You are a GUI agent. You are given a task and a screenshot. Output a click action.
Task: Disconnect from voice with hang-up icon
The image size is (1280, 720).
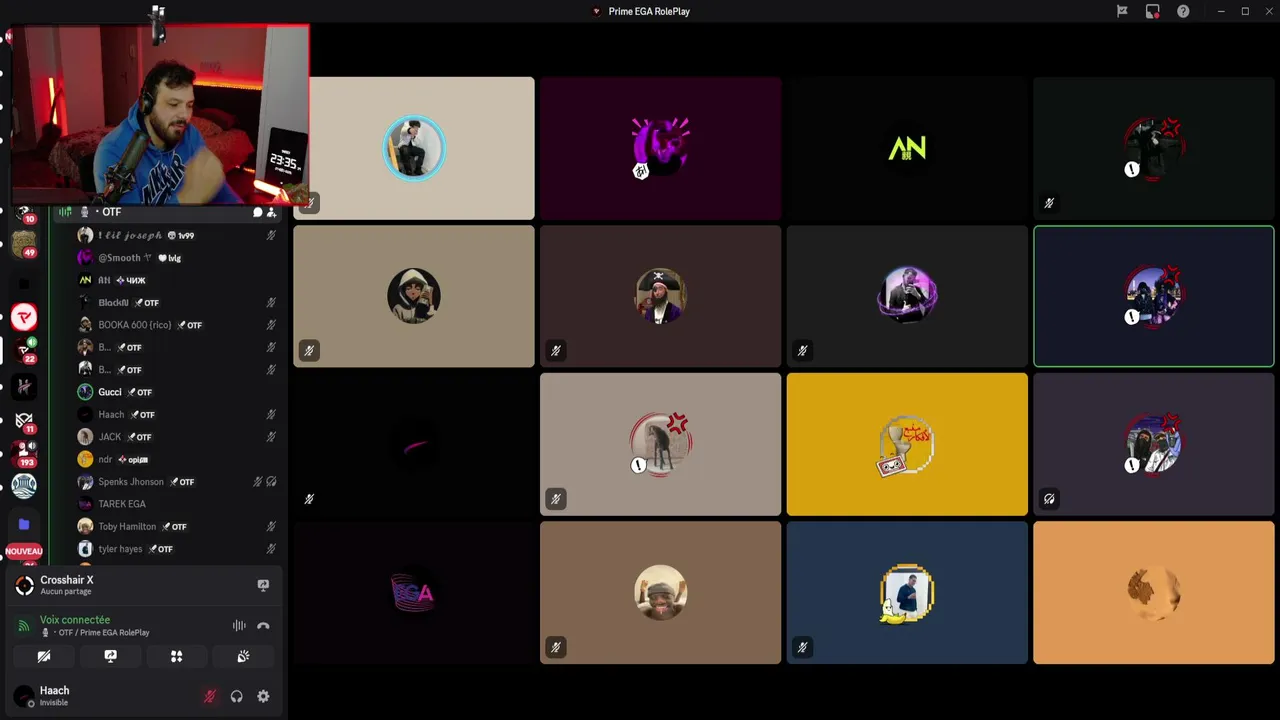[263, 626]
